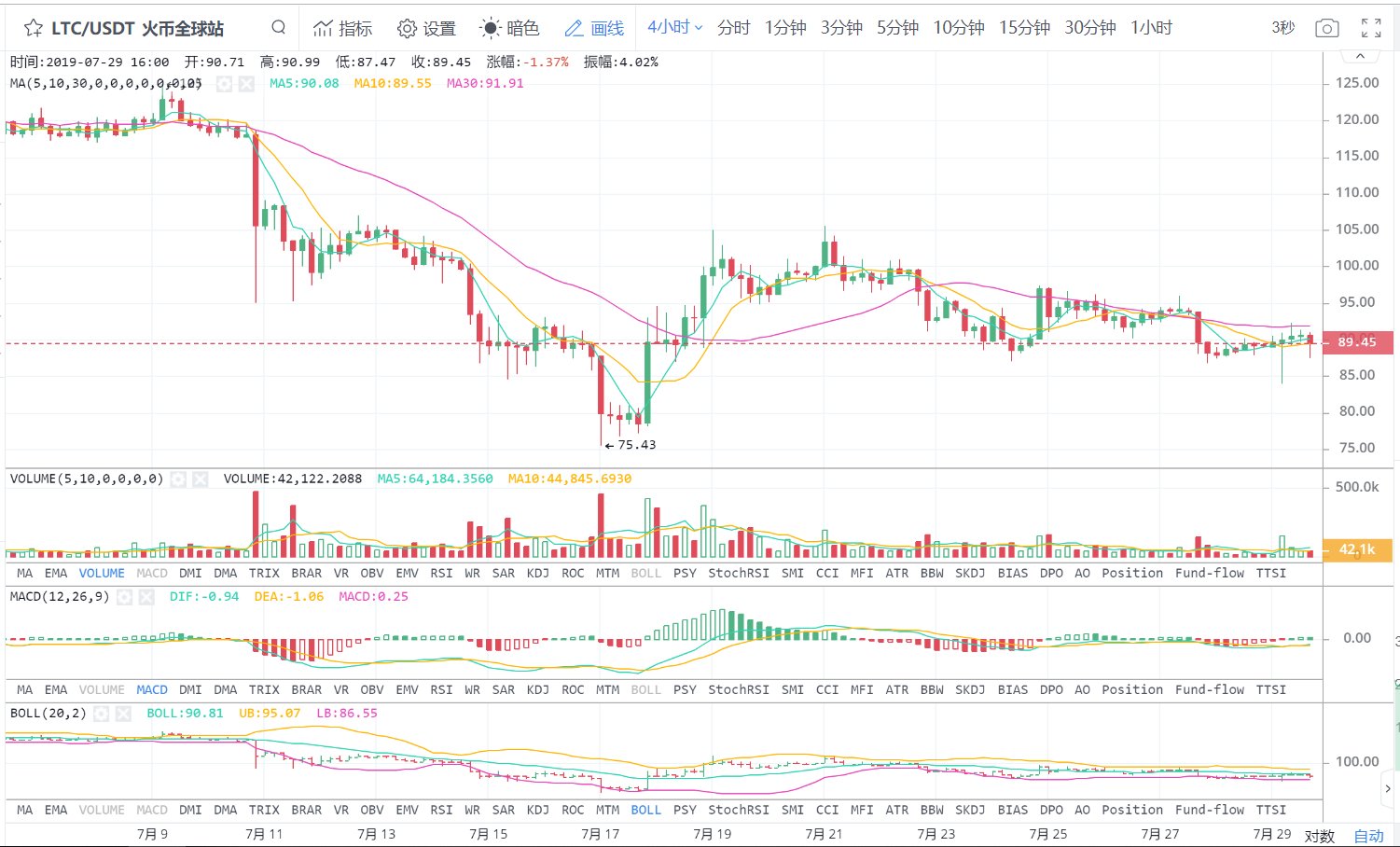The height and width of the screenshot is (847, 1400).
Task: Open 设置 chart settings
Action: click(426, 28)
